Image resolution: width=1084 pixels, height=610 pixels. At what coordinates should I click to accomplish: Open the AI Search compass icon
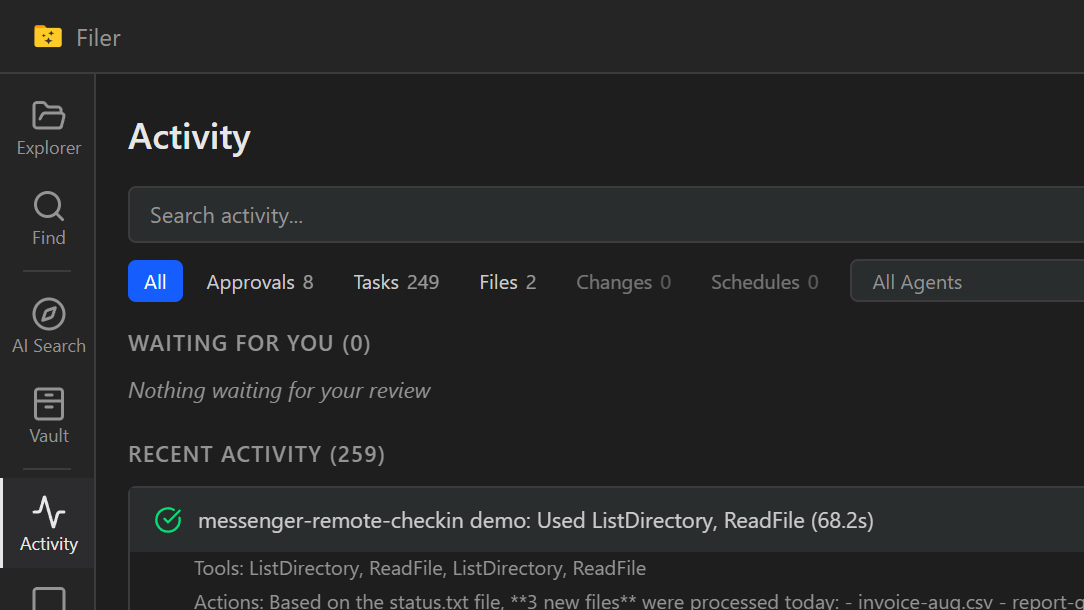pos(48,314)
